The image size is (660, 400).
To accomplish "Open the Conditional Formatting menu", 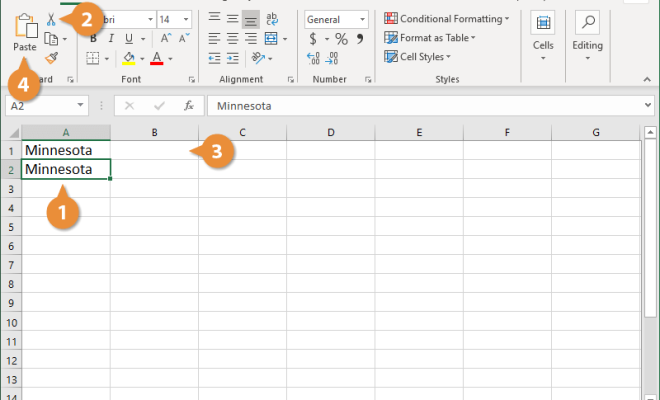I will pyautogui.click(x=447, y=19).
